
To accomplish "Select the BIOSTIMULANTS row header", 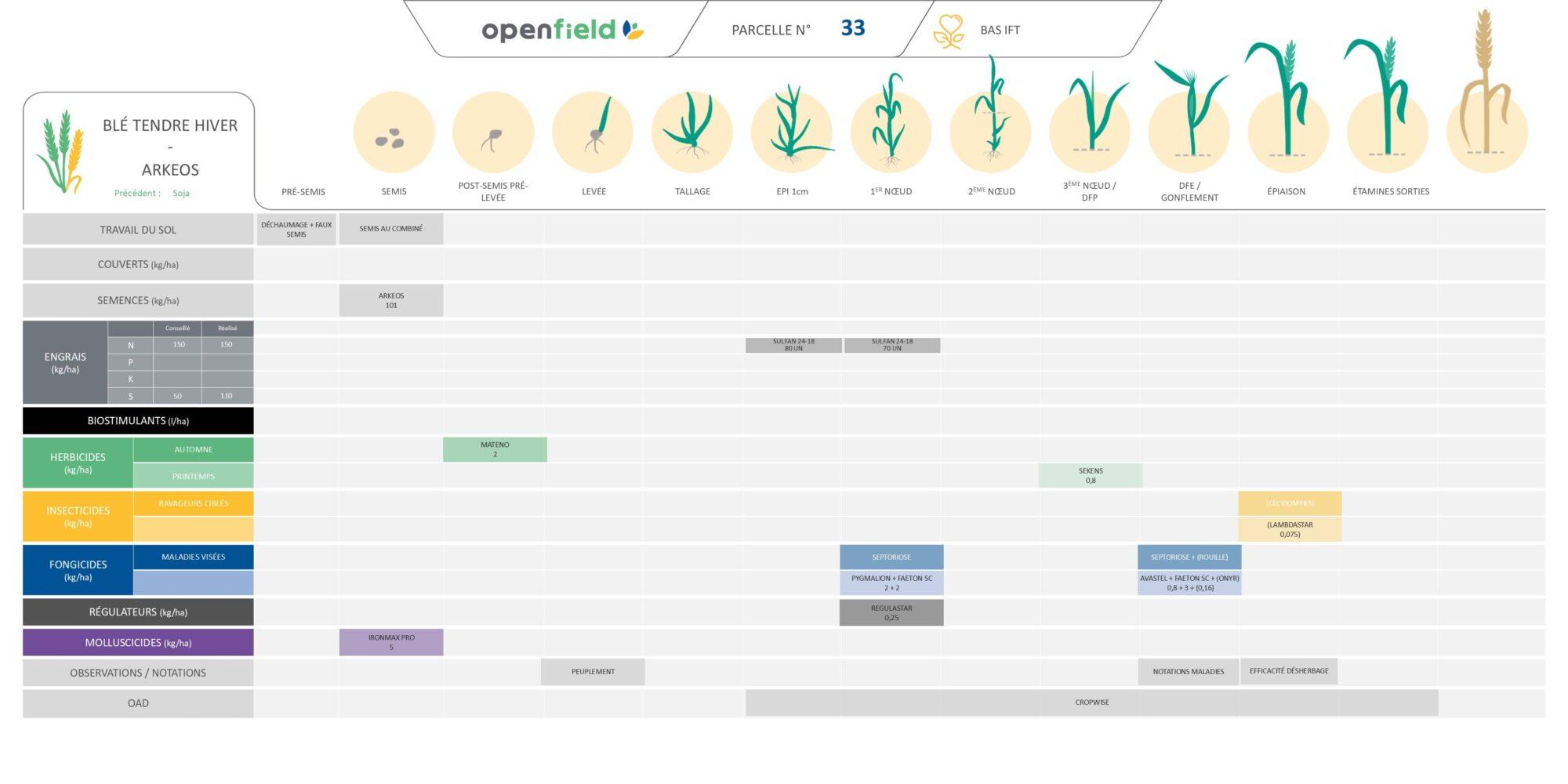I will [138, 421].
